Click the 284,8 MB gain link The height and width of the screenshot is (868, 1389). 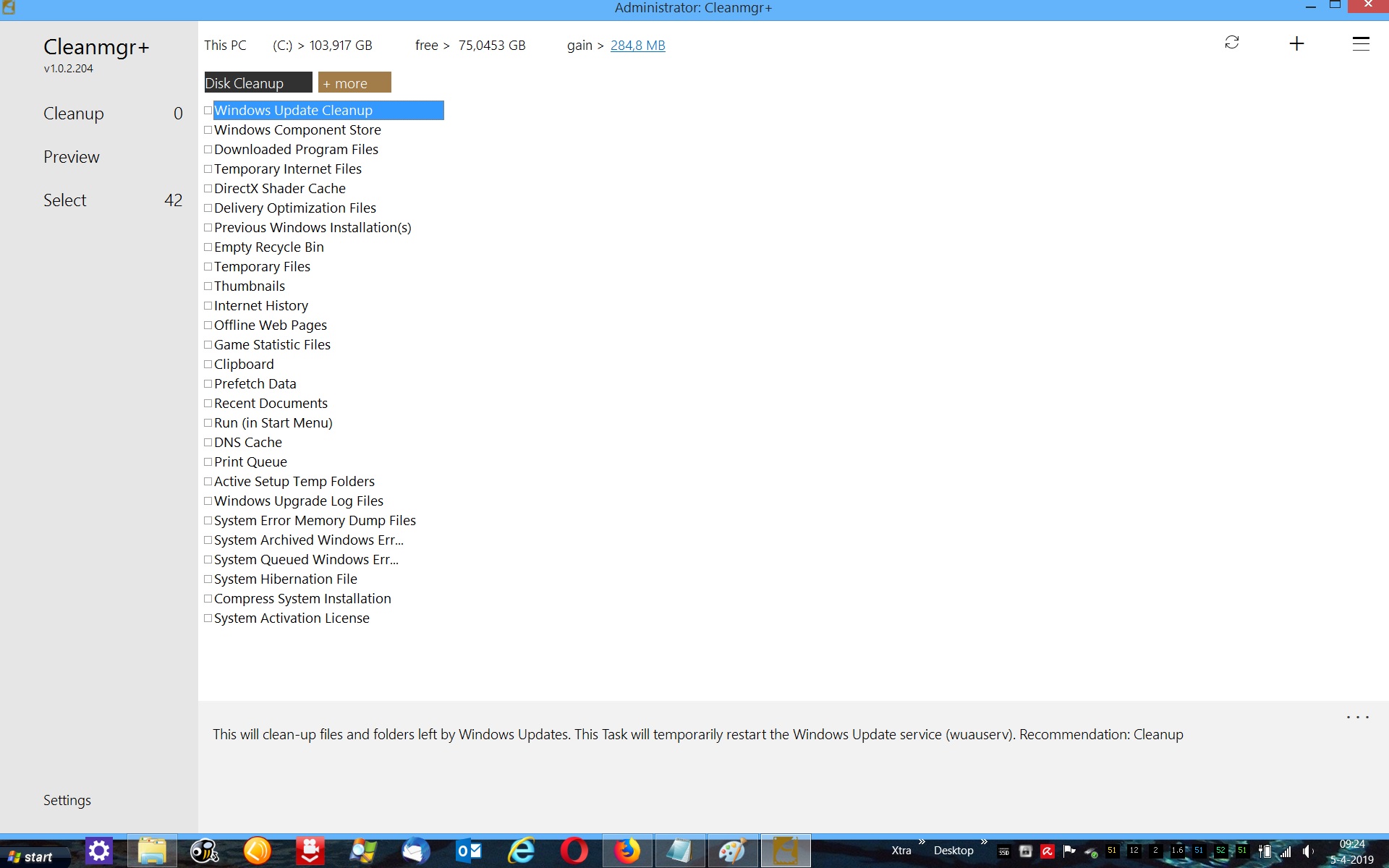click(x=637, y=46)
